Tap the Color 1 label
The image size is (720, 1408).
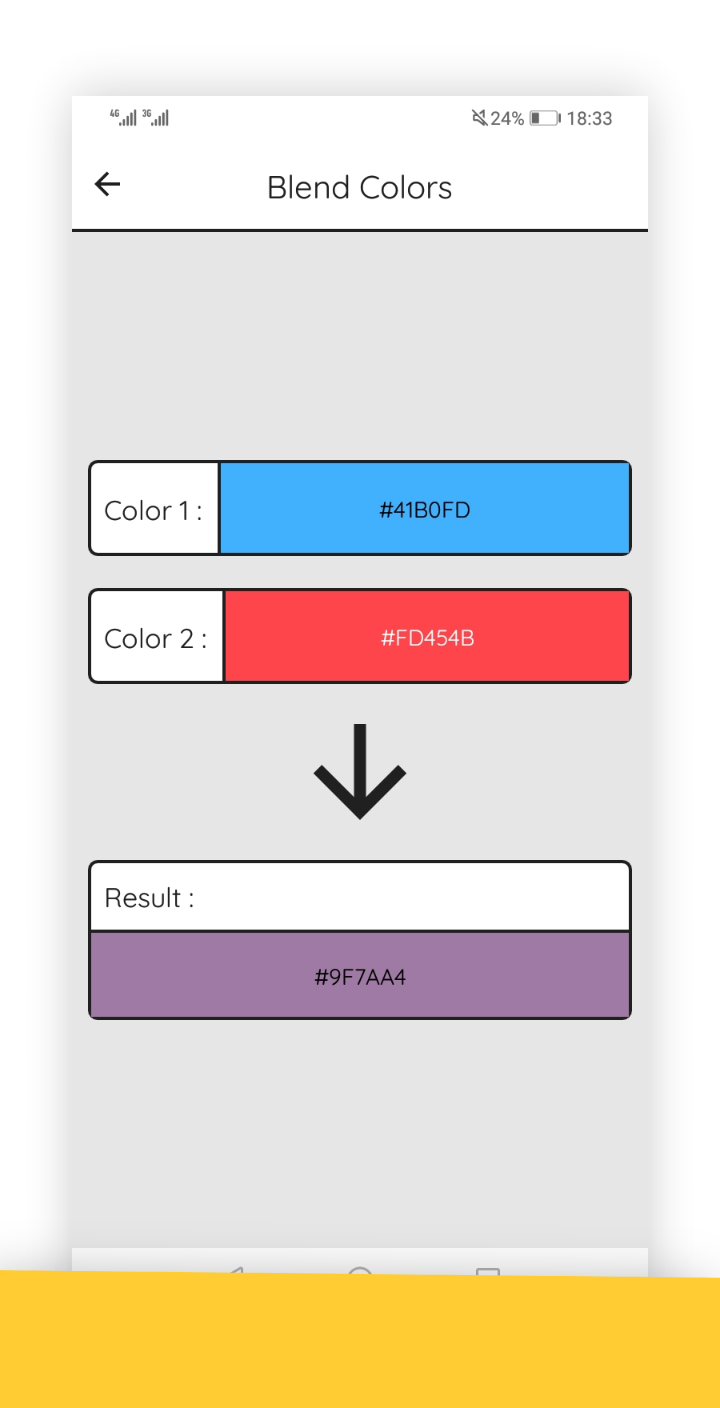154,510
